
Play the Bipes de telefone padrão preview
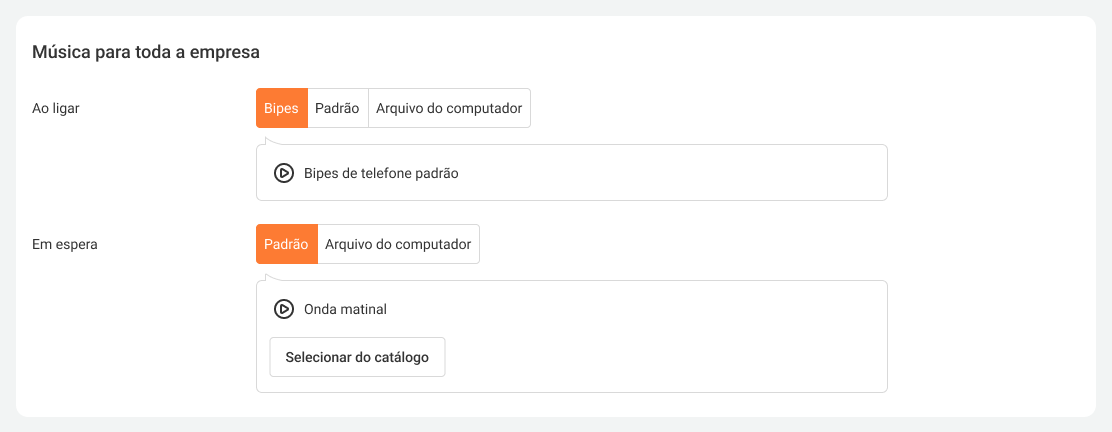click(x=283, y=173)
